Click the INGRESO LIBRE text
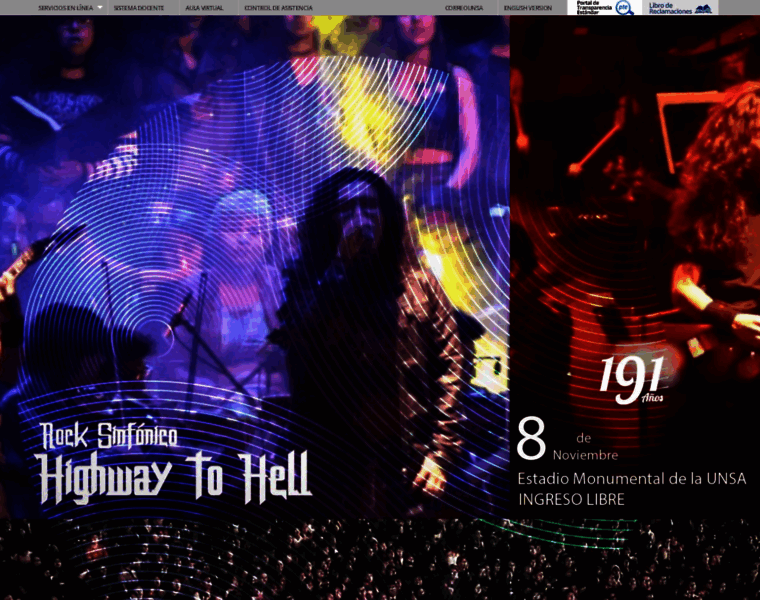The height and width of the screenshot is (600, 760). 571,500
